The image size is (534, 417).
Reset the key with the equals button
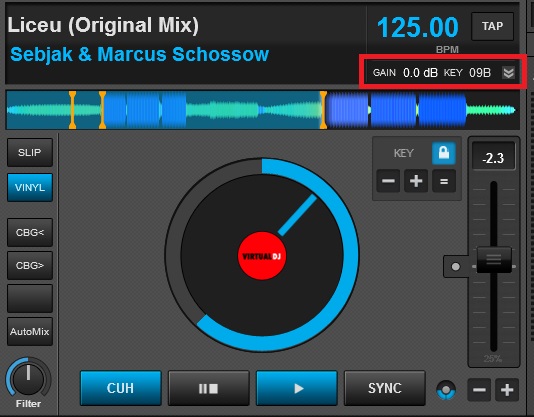click(x=444, y=181)
